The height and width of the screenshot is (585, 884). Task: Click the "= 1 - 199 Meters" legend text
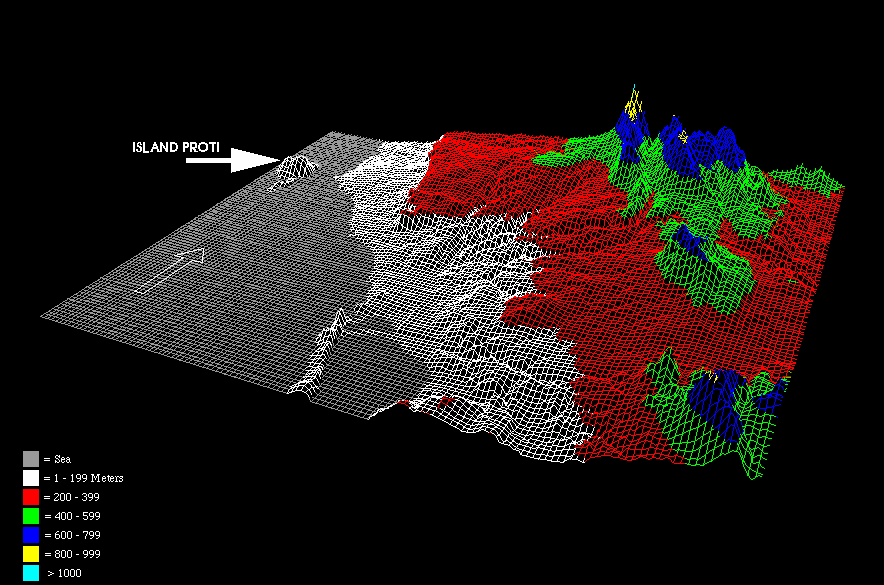pos(83,478)
